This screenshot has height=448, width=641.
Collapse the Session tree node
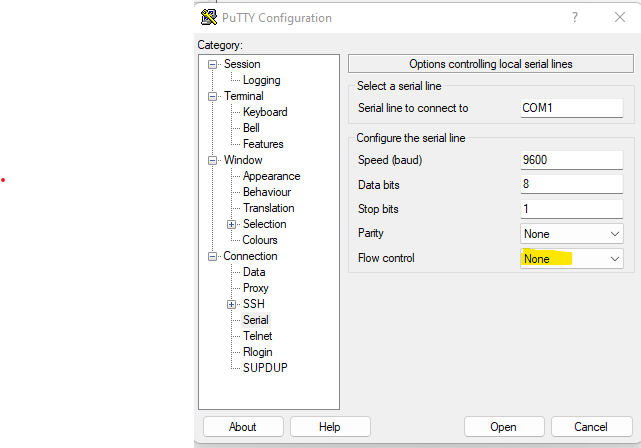pyautogui.click(x=213, y=64)
